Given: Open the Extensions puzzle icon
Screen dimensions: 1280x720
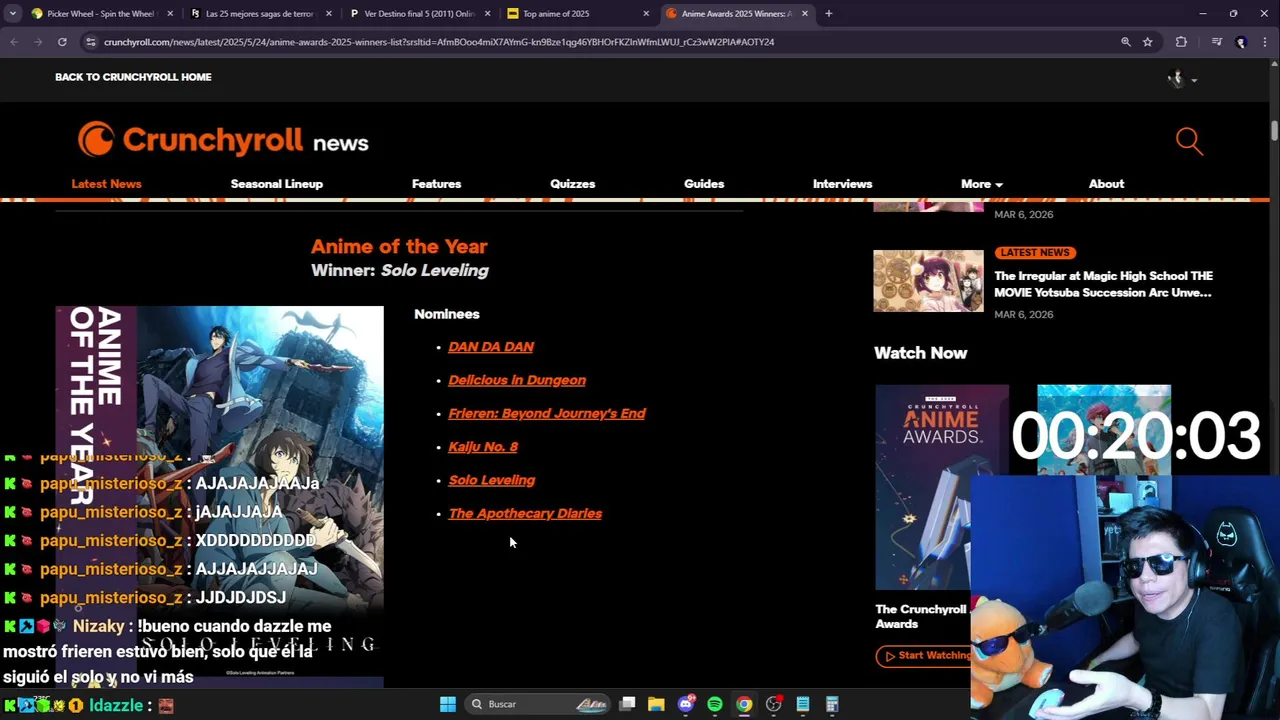Looking at the screenshot, I should pyautogui.click(x=1181, y=42).
